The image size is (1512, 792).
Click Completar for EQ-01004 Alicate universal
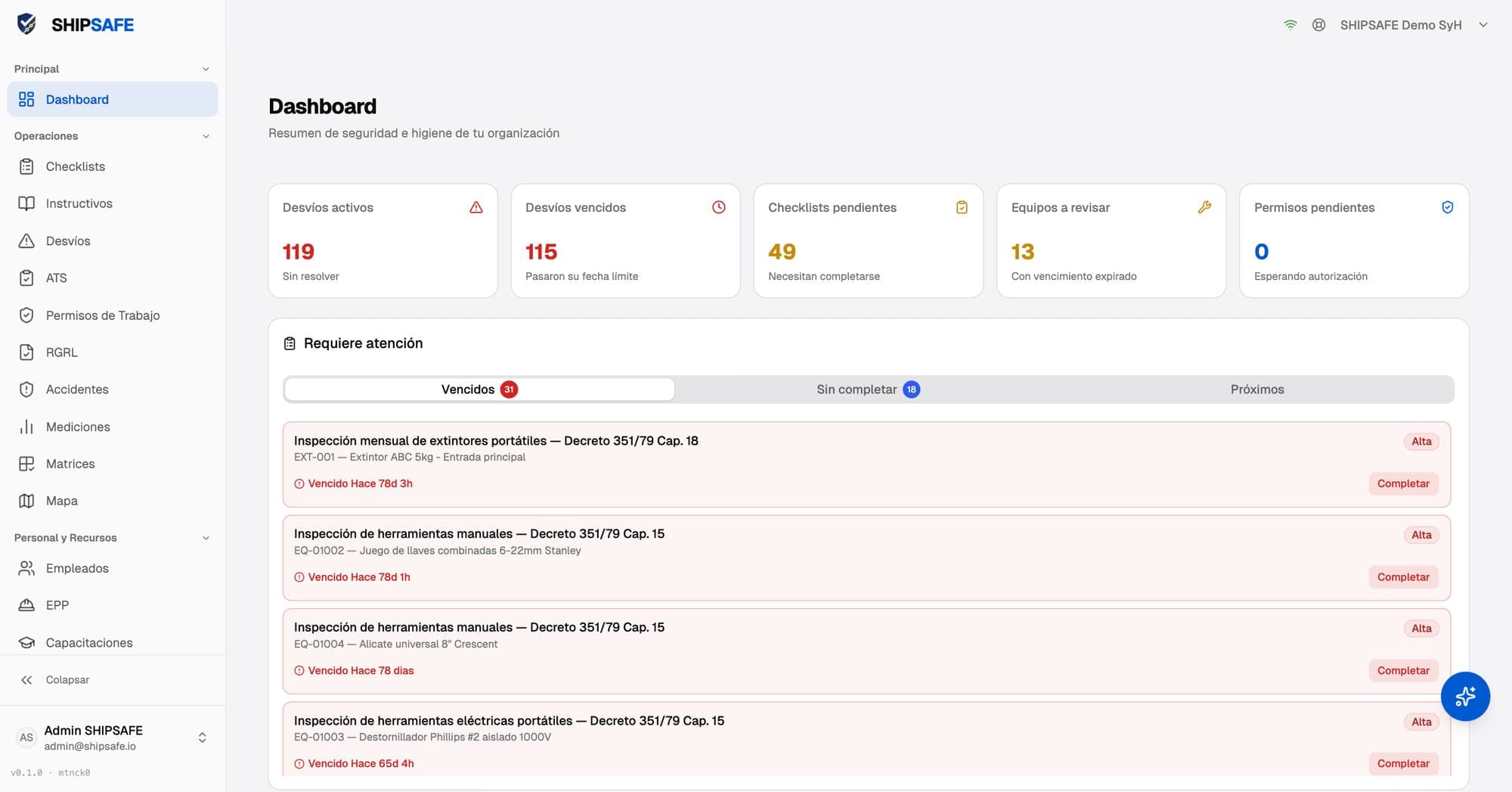point(1403,670)
